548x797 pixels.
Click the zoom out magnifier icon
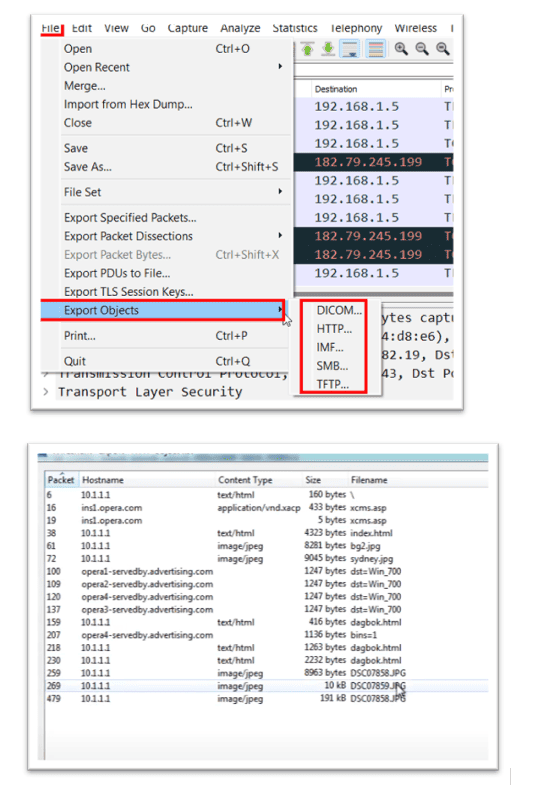point(422,49)
